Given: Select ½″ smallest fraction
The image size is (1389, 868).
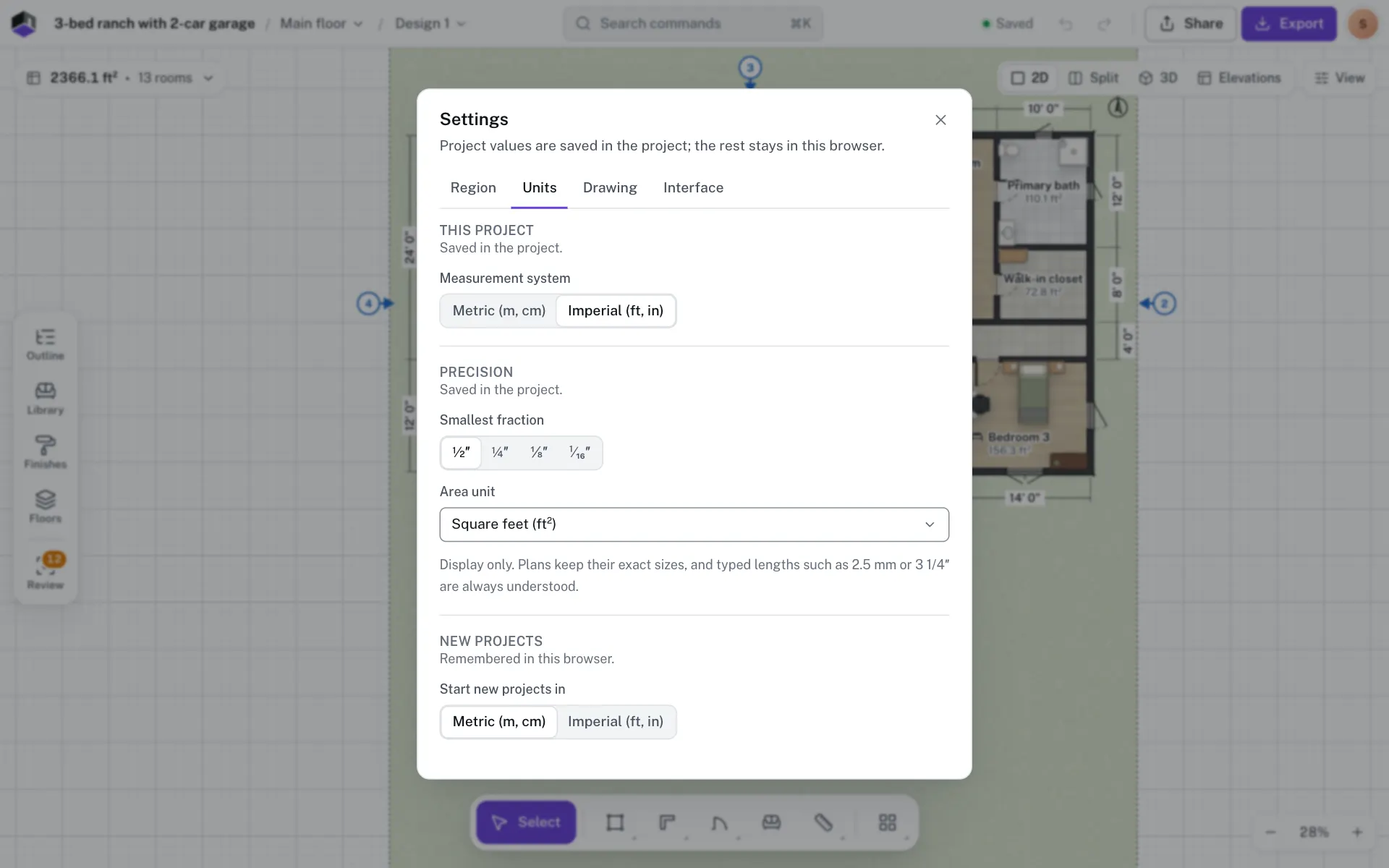Looking at the screenshot, I should point(461,453).
